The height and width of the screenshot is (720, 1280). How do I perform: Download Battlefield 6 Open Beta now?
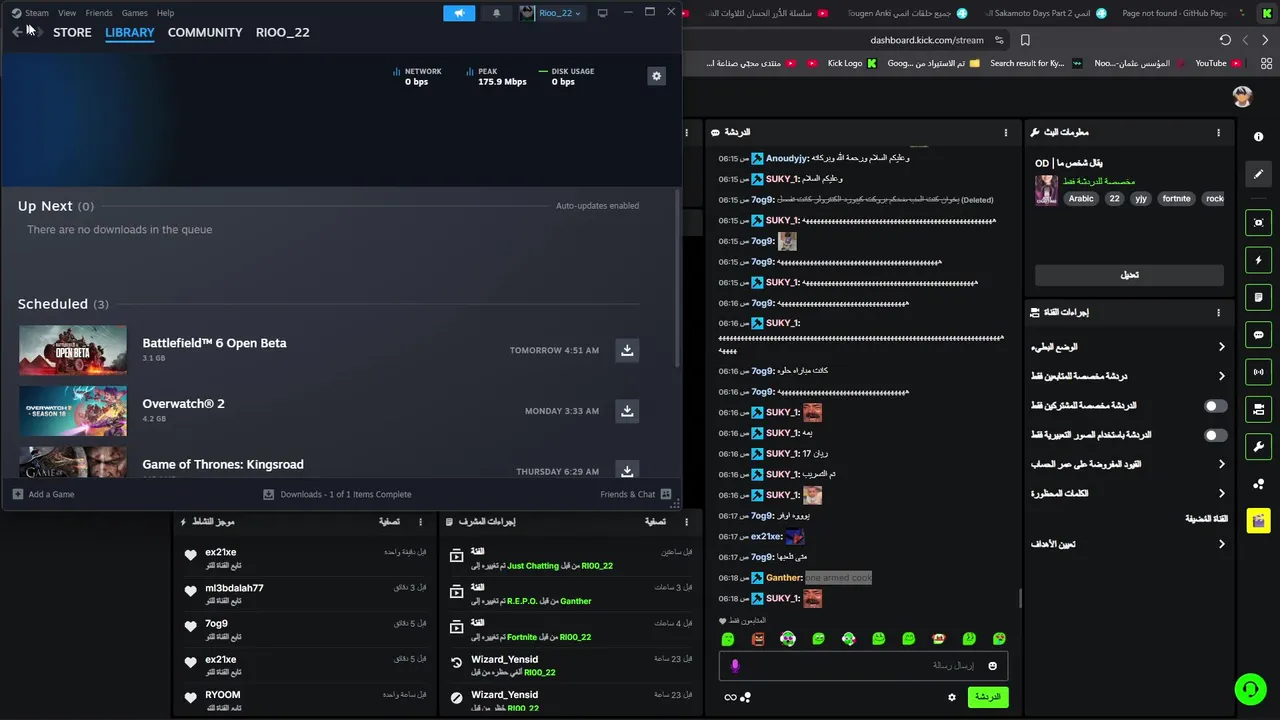[627, 350]
